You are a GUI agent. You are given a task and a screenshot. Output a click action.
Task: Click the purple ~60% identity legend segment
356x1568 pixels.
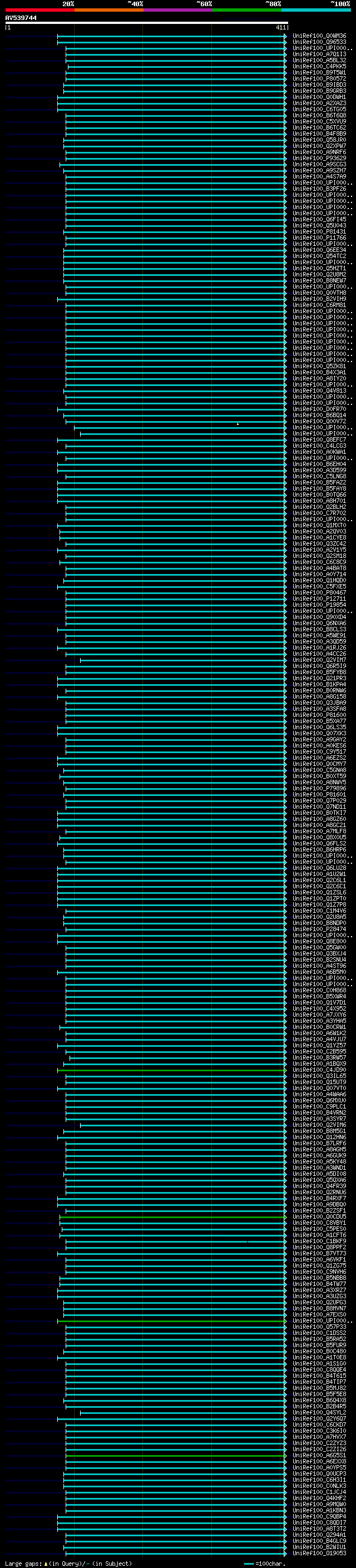(177, 10)
